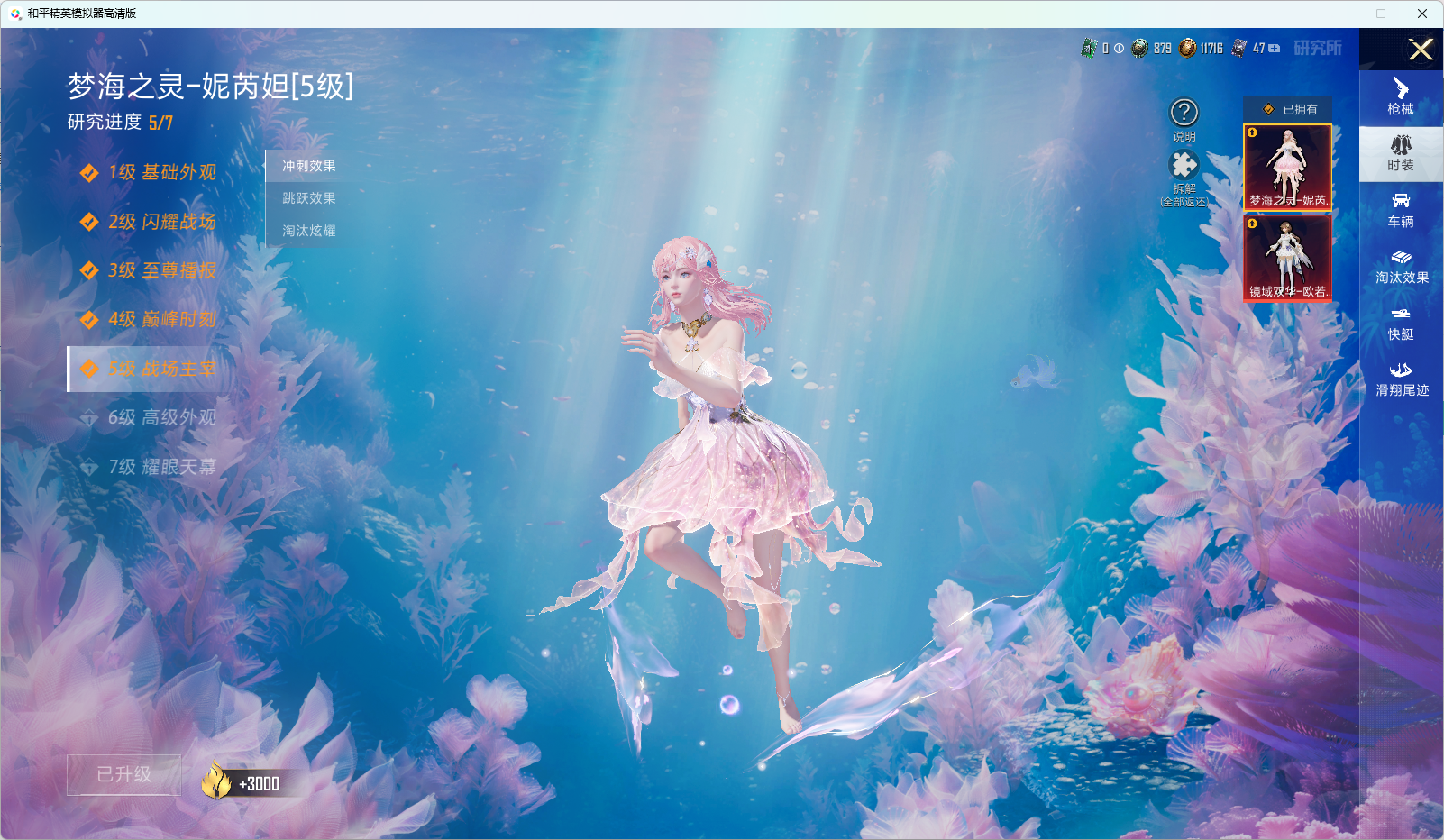The image size is (1444, 840).
Task: Click the upgrade arrow badge on the 镜域双华 thumbnail
Action: (1252, 224)
